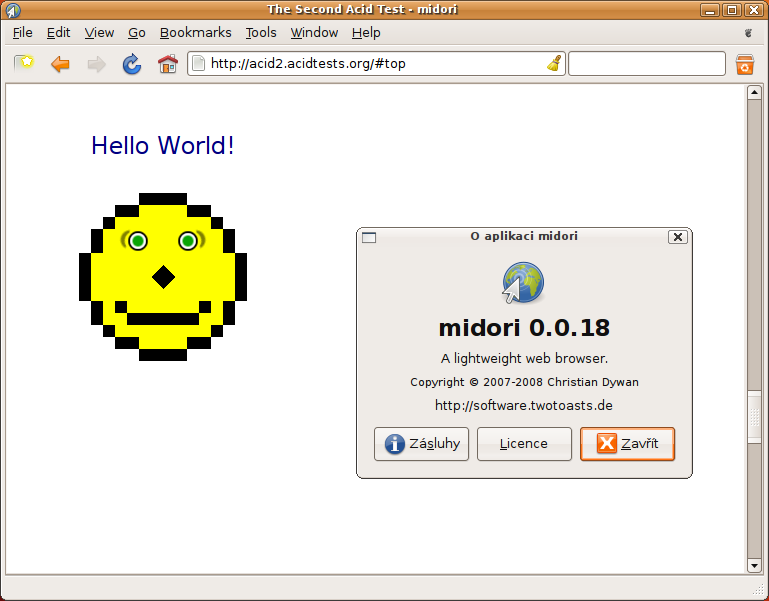
Task: Click the throbber icon beside the menu bar
Action: (748, 33)
